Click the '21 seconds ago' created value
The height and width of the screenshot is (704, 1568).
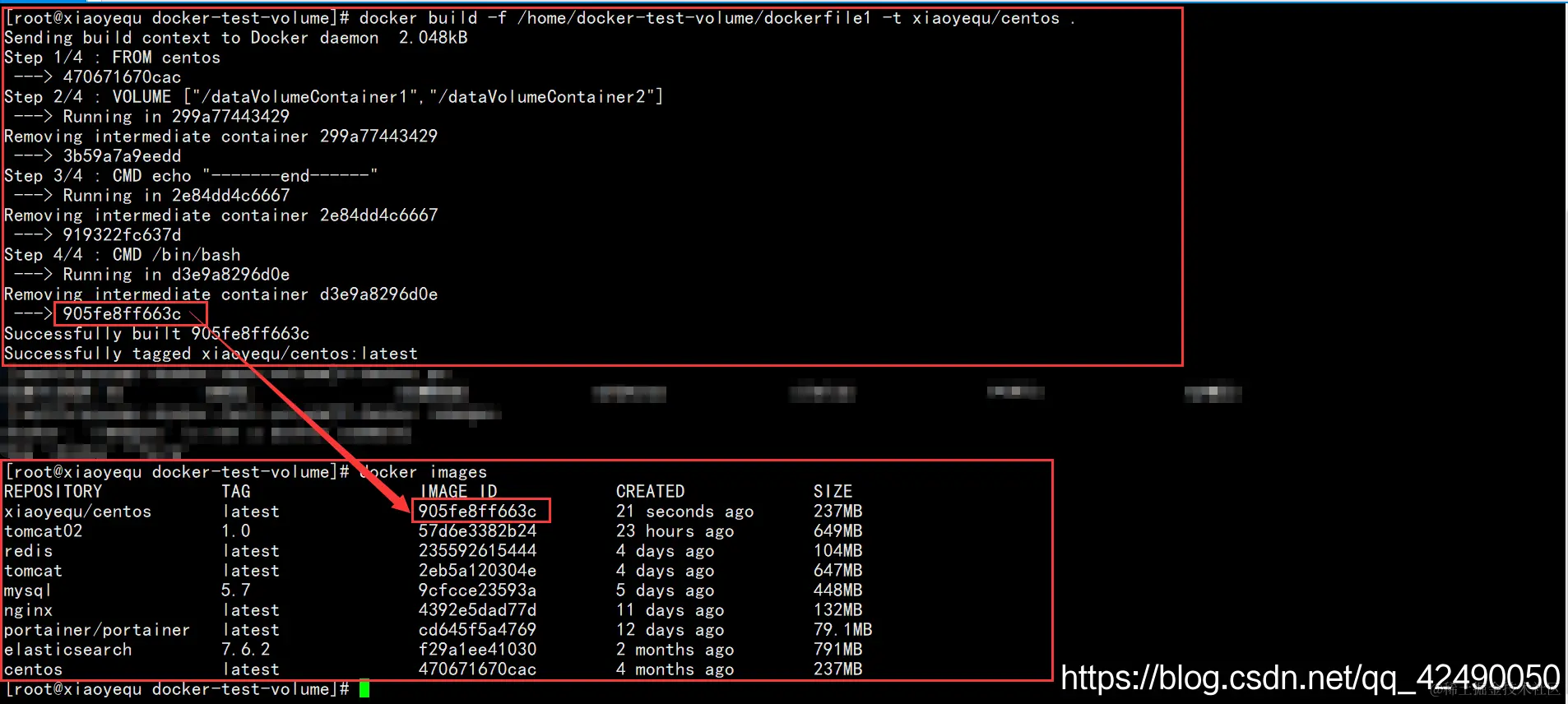[x=684, y=512]
